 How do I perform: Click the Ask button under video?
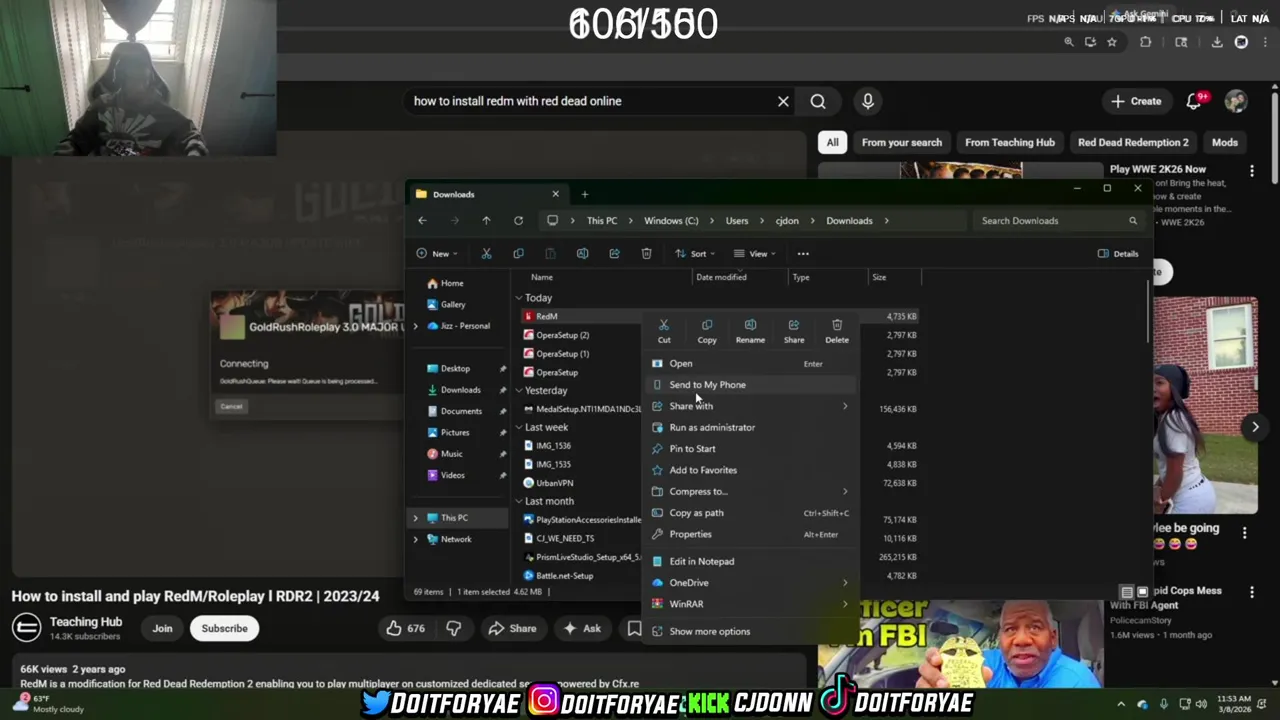(x=582, y=629)
